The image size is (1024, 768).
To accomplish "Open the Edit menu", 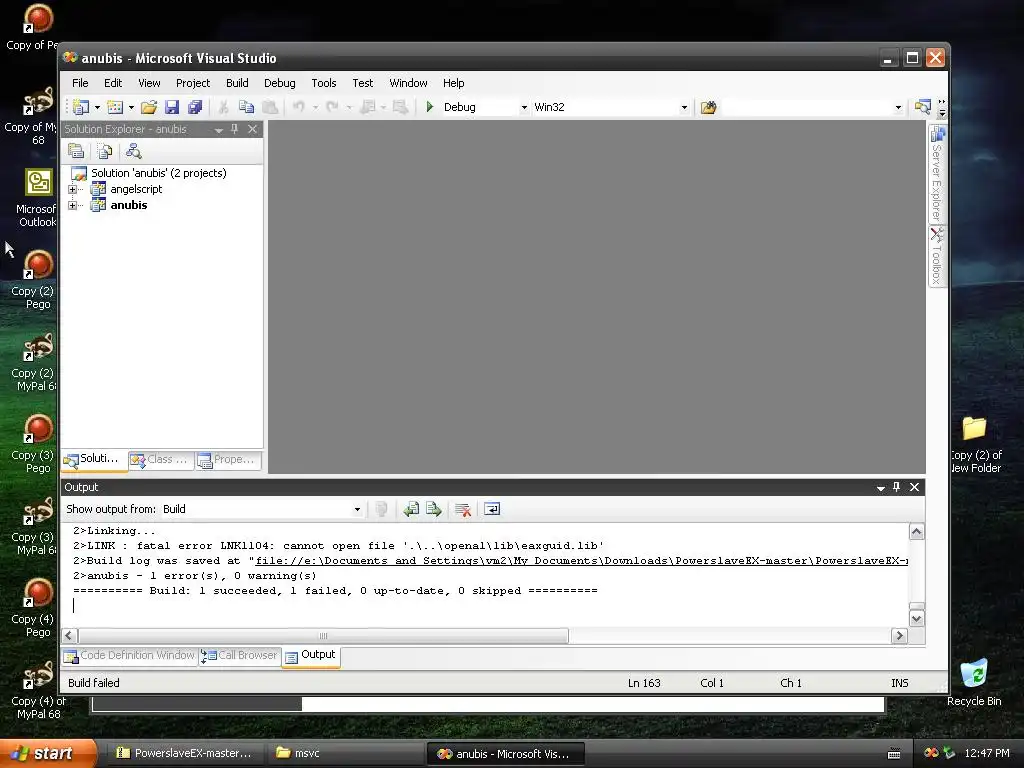I will (113, 83).
